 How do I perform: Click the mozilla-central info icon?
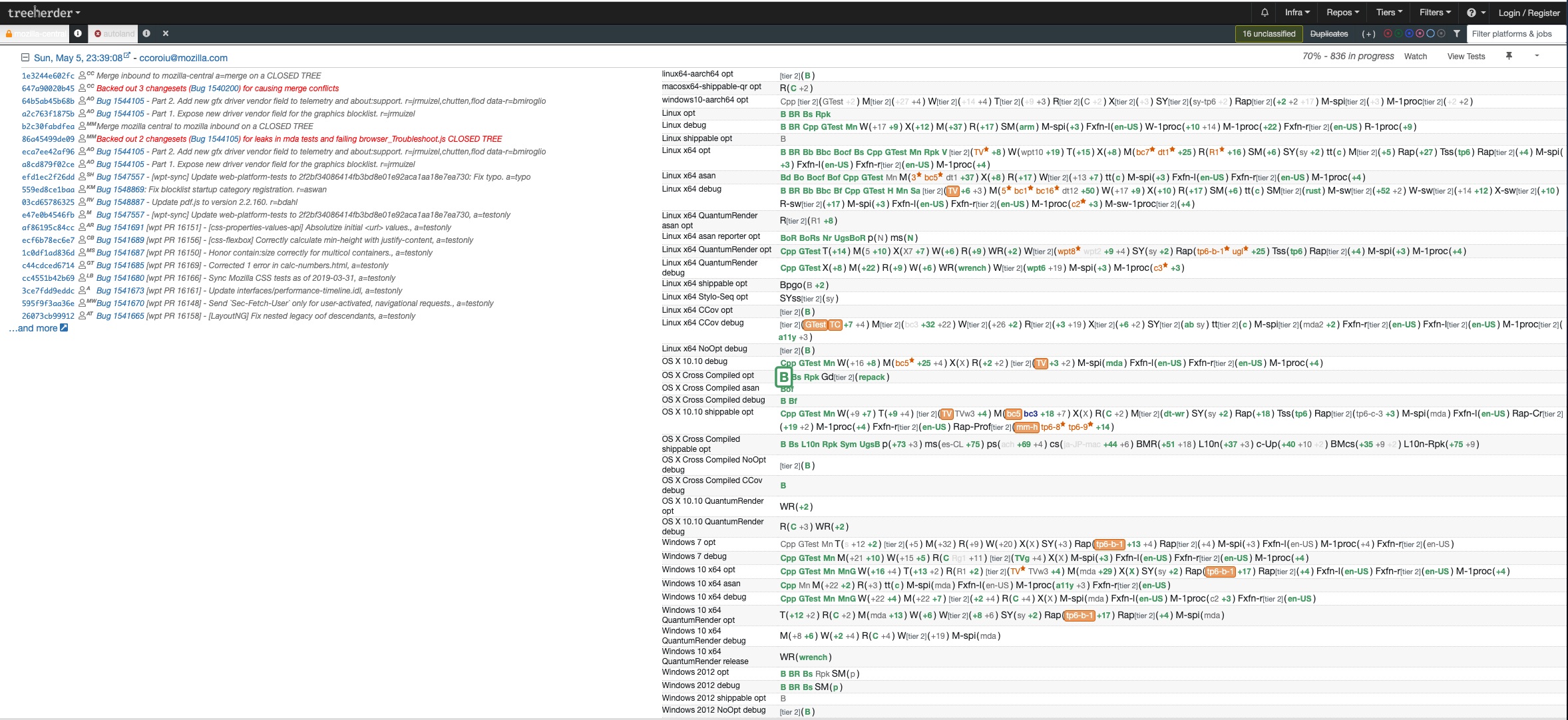point(78,34)
